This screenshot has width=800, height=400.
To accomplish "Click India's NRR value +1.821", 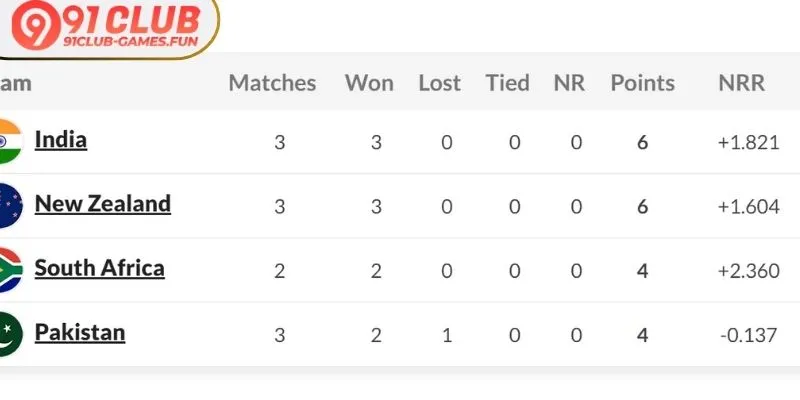I will tap(747, 142).
